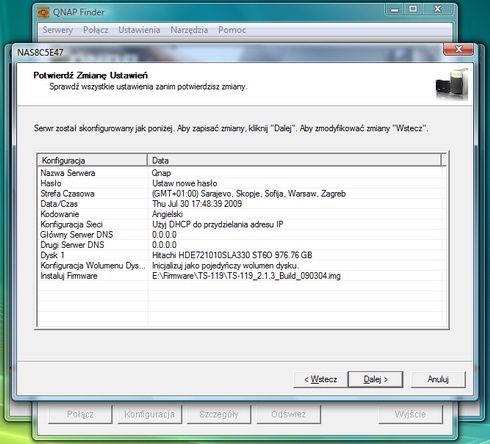
Task: Click the NAS device image in wizard header
Action: click(x=452, y=84)
